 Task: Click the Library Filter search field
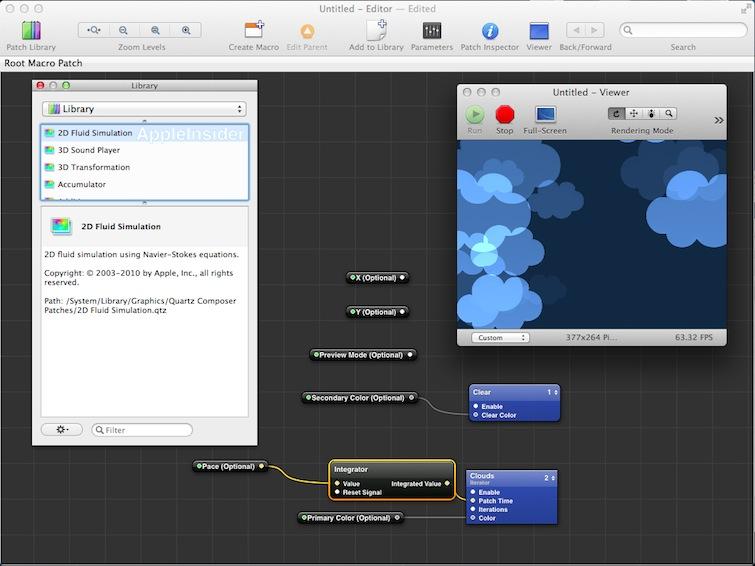click(142, 430)
